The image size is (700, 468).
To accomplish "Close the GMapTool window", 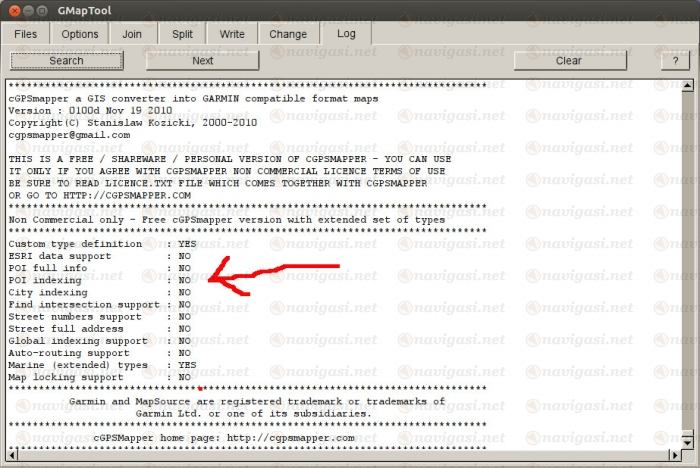I will 13,9.
